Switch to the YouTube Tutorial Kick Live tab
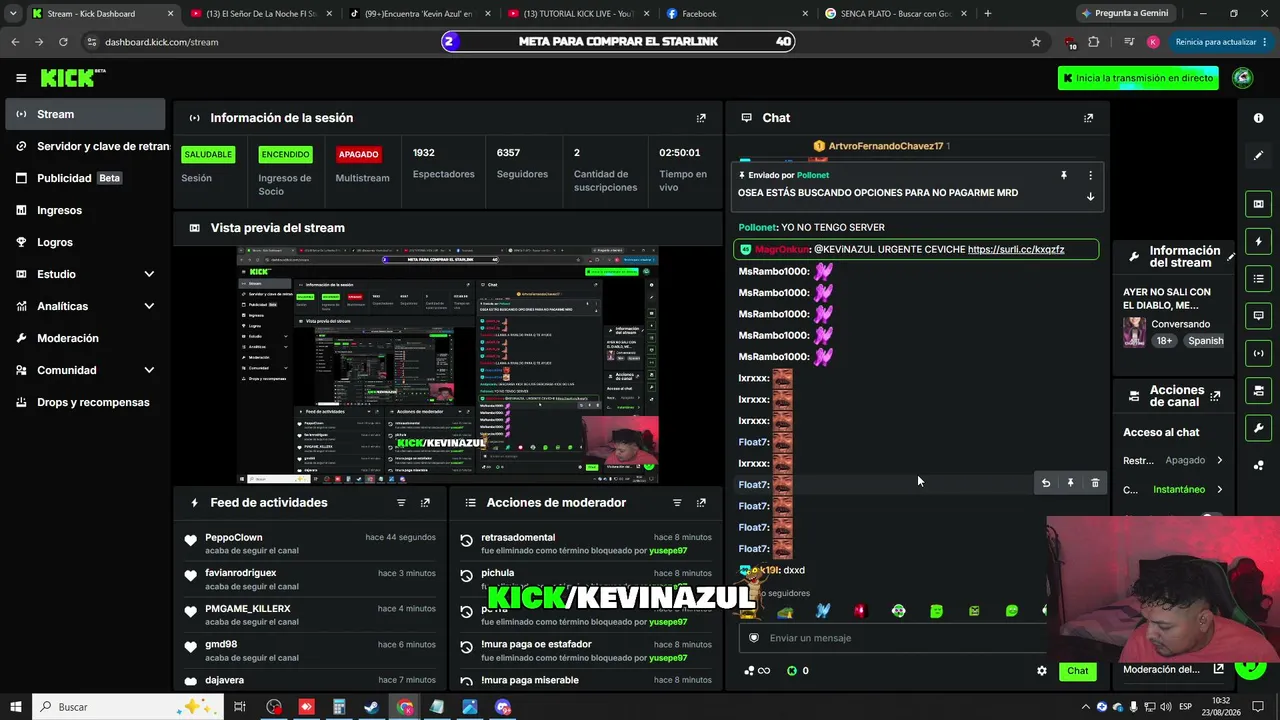This screenshot has height=720, width=1280. [x=578, y=14]
